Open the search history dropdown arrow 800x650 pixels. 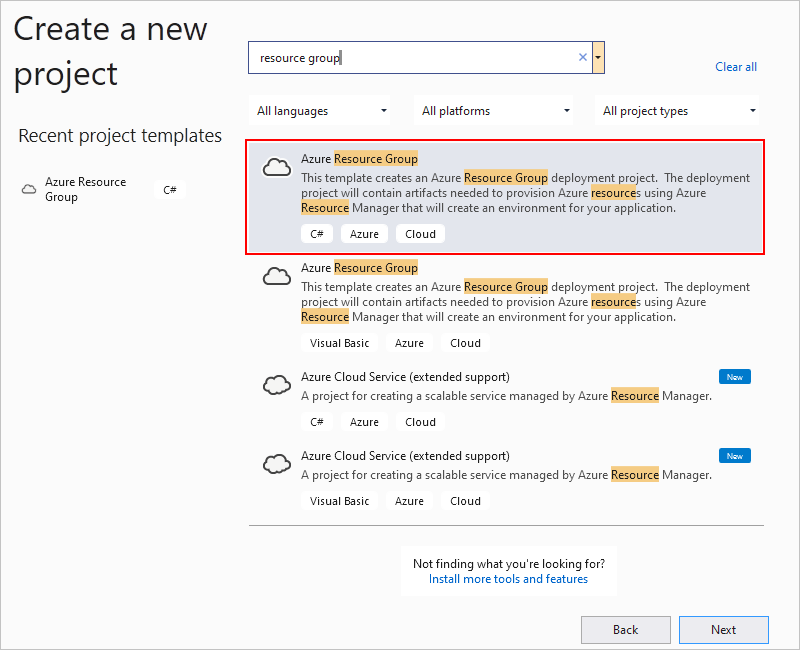pyautogui.click(x=598, y=58)
